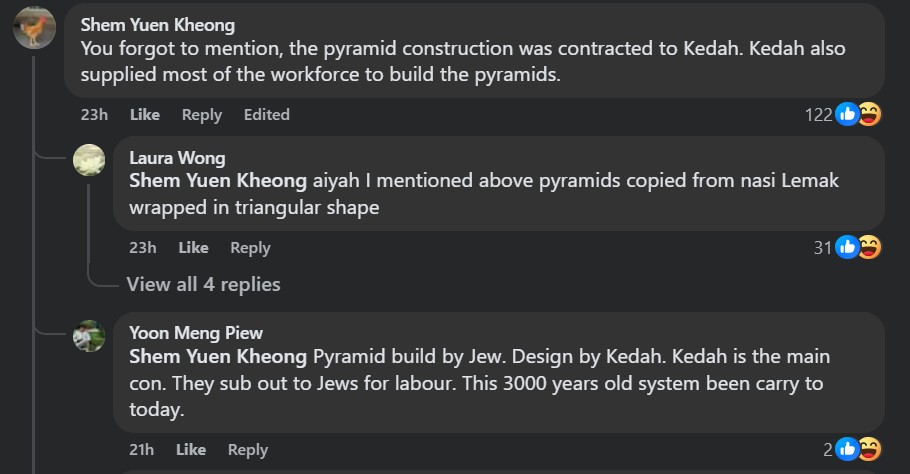910x474 pixels.
Task: Open Shem Yuen Kheong's rooster profile picture
Action: (34, 27)
